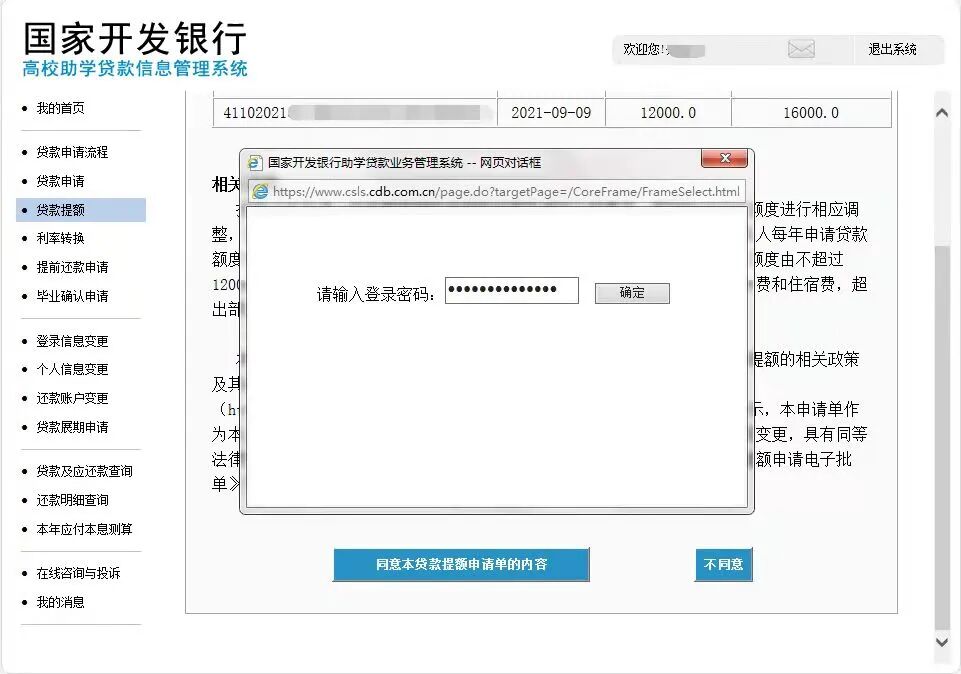Click the 不同意 button
The height and width of the screenshot is (674, 961).
pos(724,564)
